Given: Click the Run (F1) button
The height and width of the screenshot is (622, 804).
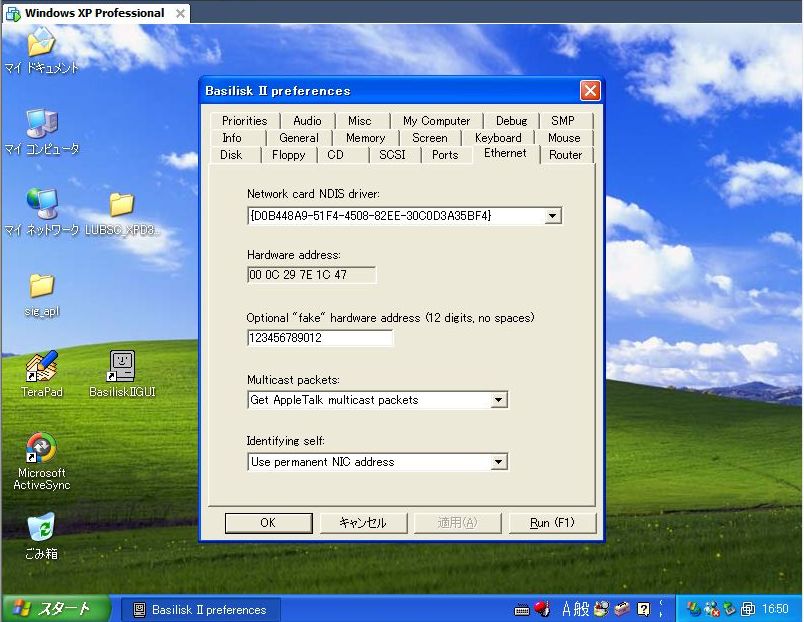Looking at the screenshot, I should [552, 523].
